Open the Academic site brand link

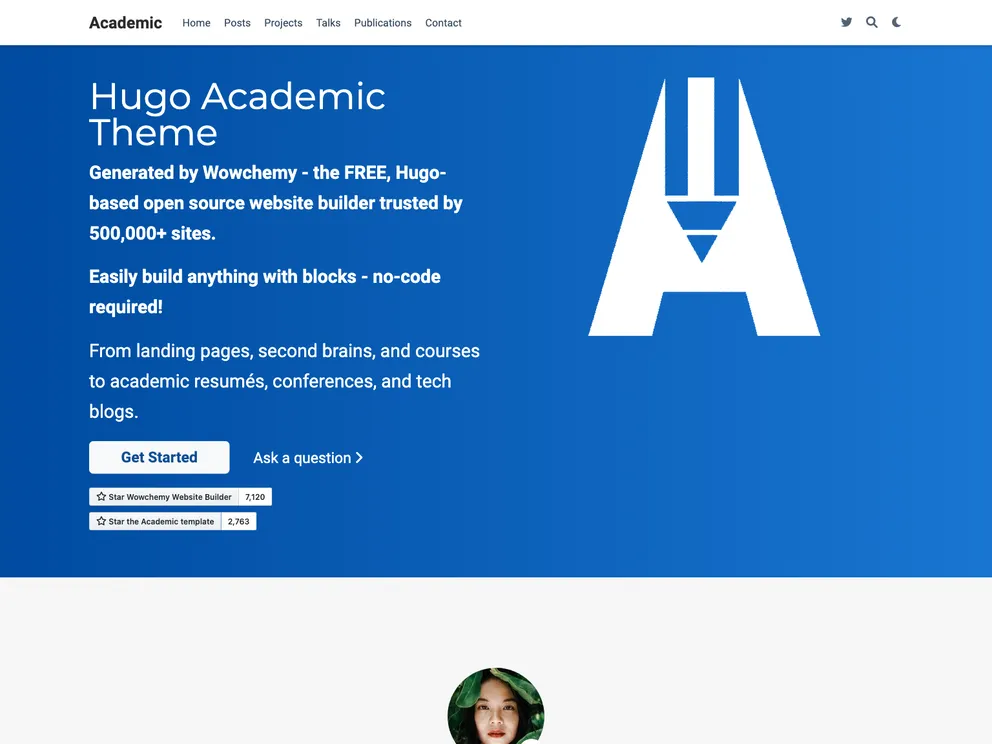(125, 23)
